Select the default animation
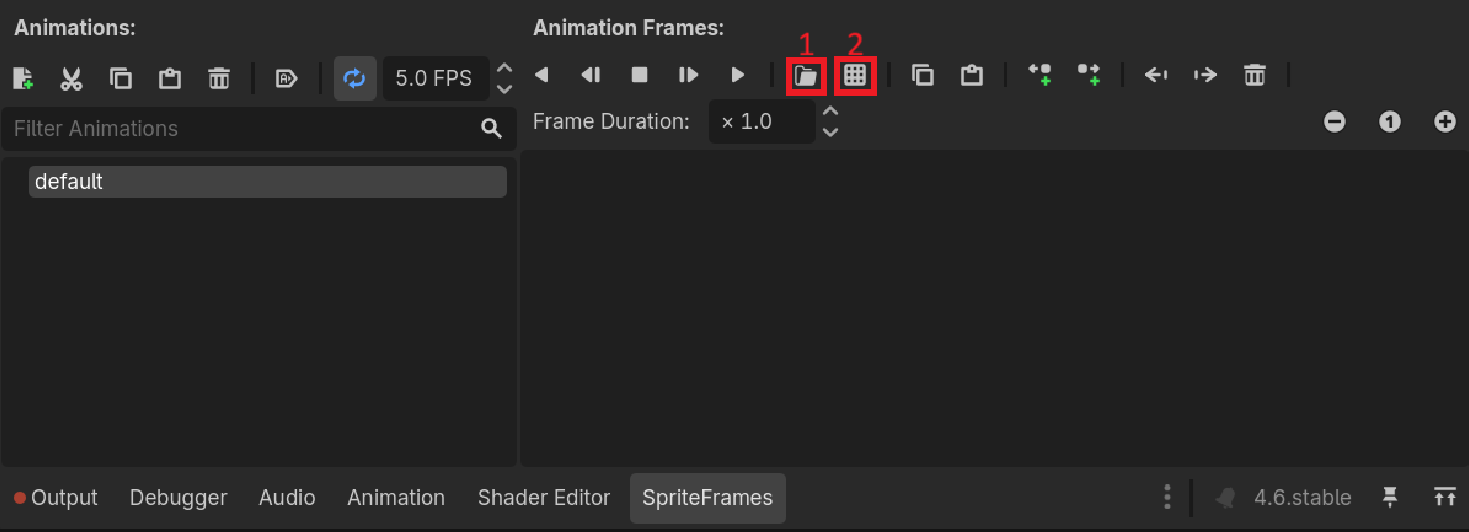Image resolution: width=1469 pixels, height=532 pixels. tap(267, 182)
